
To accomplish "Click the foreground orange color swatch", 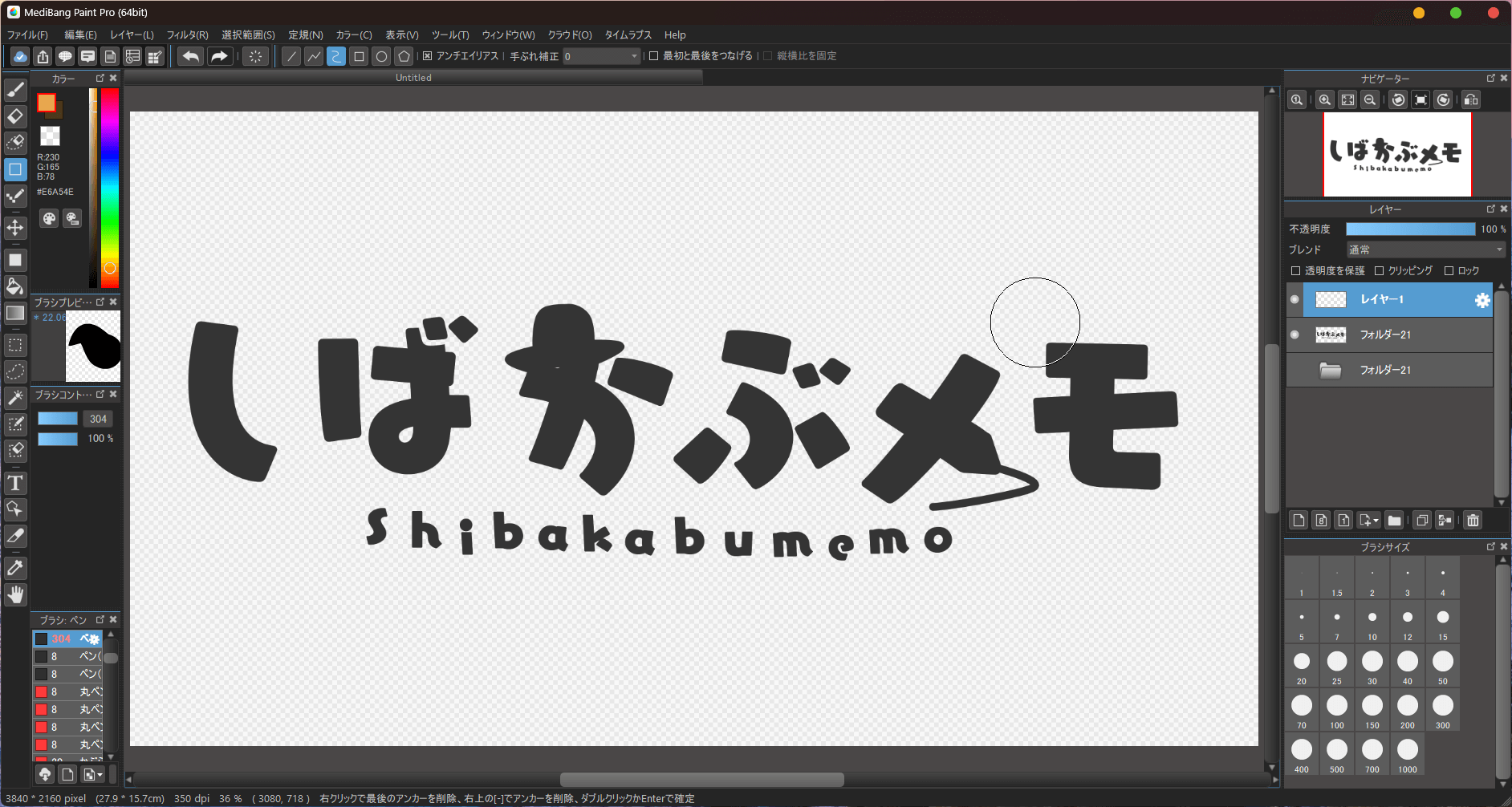I will [47, 103].
